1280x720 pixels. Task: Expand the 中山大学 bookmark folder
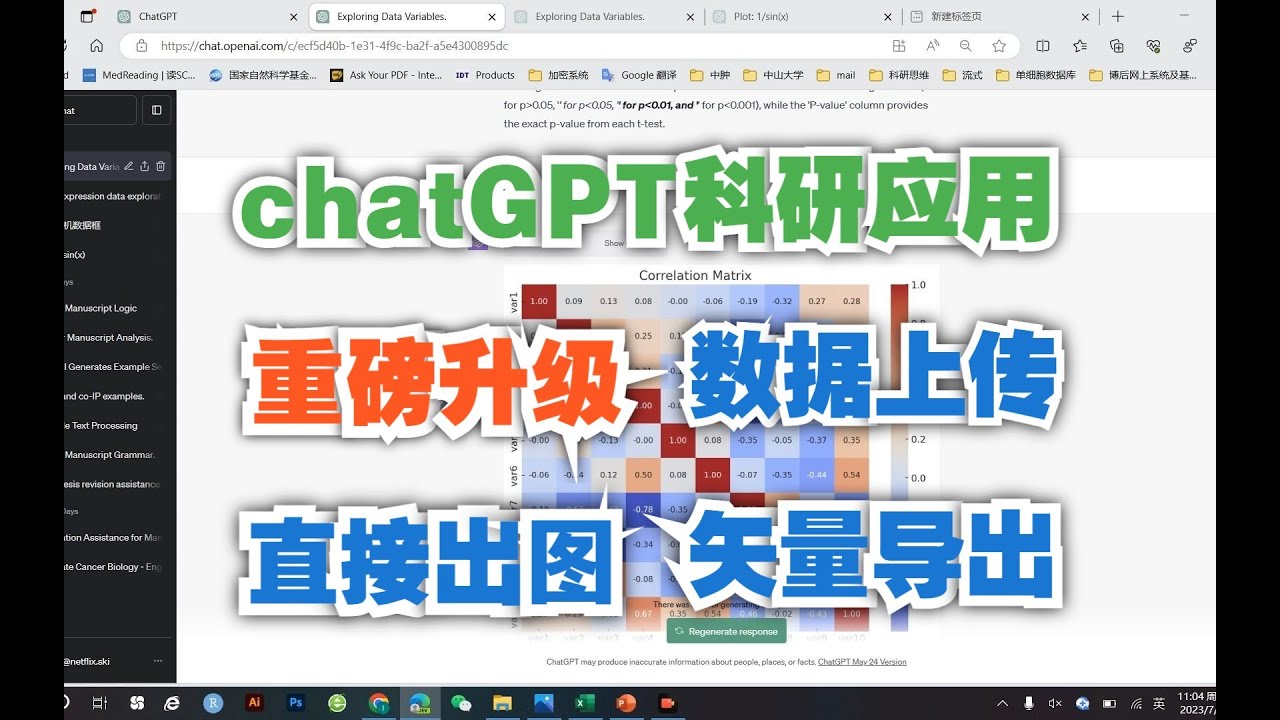[774, 75]
